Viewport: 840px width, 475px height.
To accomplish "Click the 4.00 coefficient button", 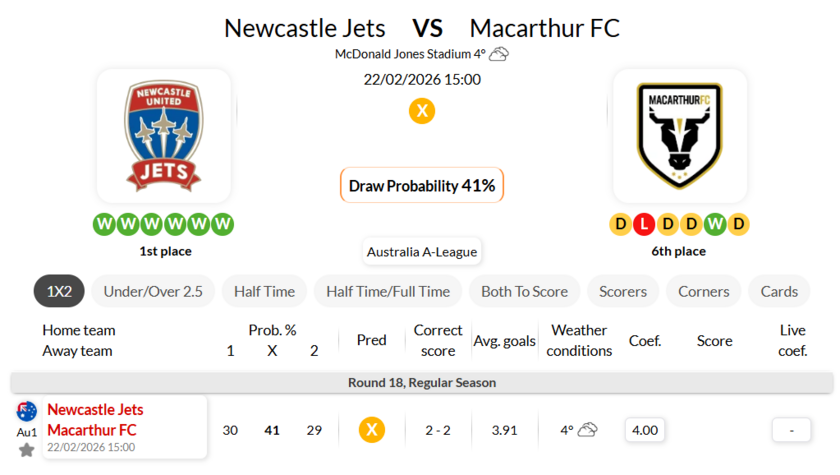I will pos(645,430).
